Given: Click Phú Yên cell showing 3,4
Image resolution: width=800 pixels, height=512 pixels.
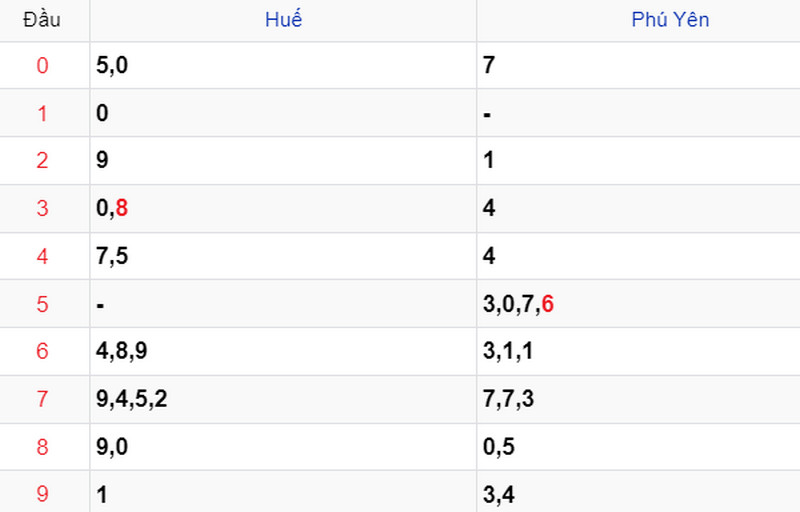Looking at the screenshot, I should [x=639, y=492].
